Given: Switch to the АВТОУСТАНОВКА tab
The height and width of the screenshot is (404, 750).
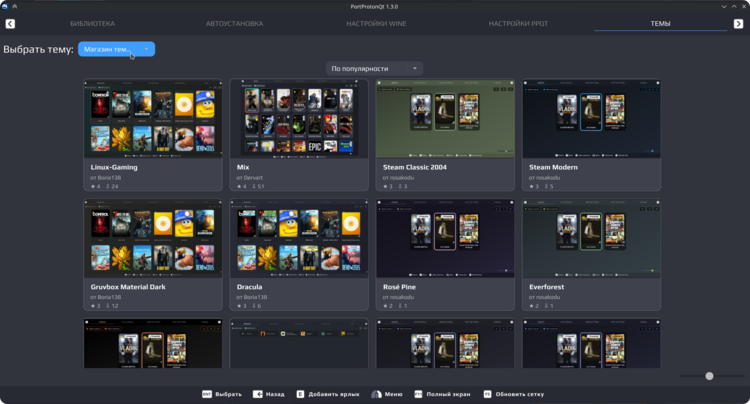Looking at the screenshot, I should point(234,23).
